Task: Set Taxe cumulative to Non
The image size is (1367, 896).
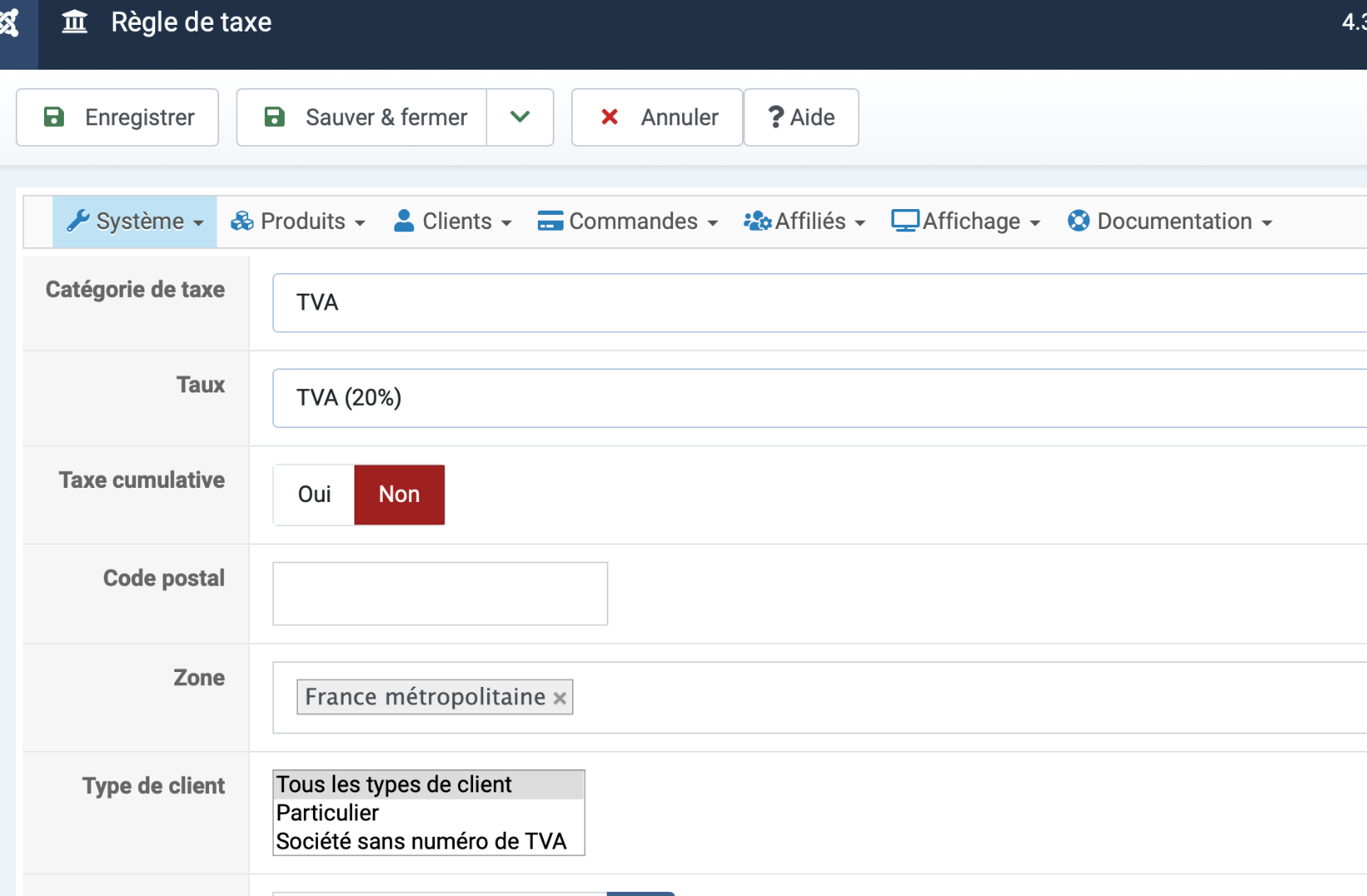Action: click(x=399, y=494)
